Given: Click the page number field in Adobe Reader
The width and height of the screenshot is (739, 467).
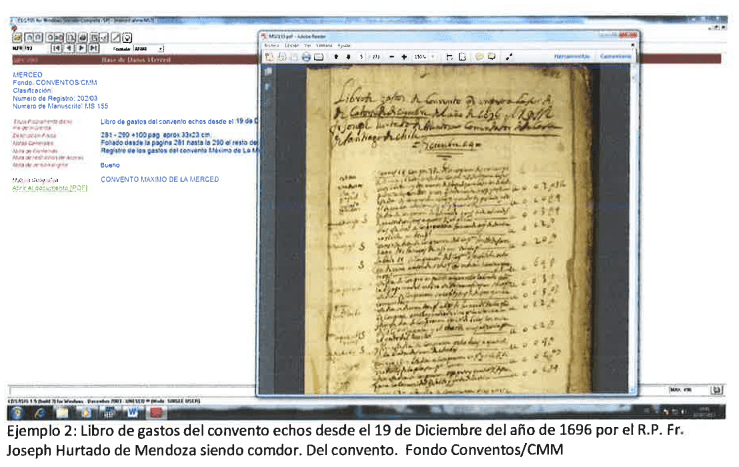Looking at the screenshot, I should click(x=362, y=57).
